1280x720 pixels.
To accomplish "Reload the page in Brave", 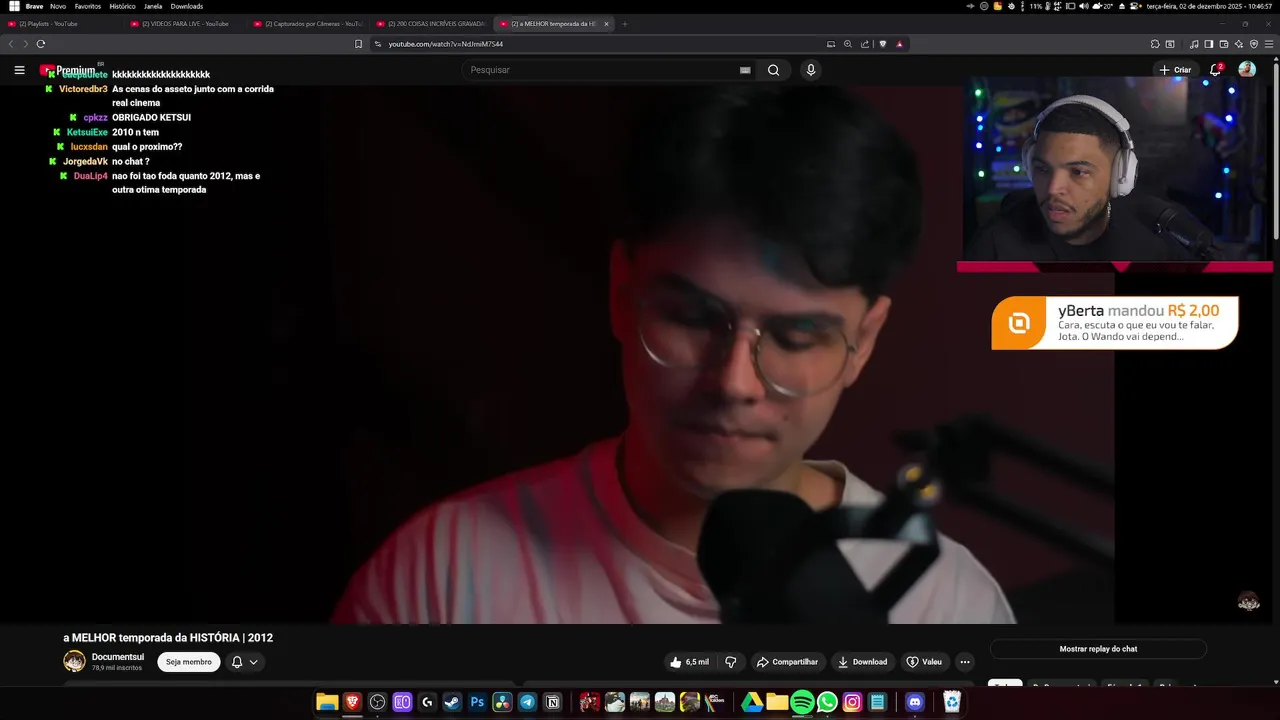I will (x=41, y=44).
